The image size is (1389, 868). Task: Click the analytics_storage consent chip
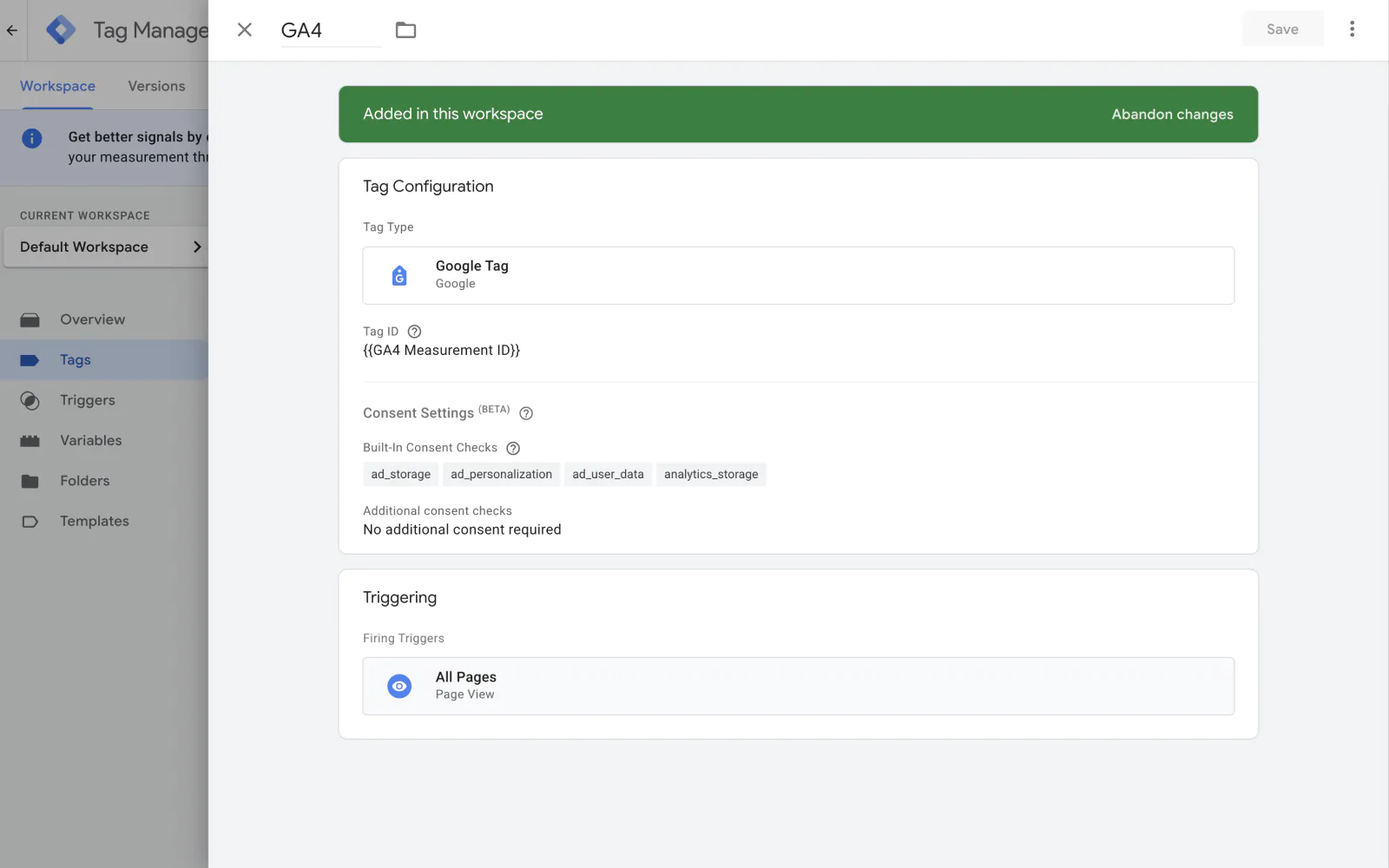(711, 474)
